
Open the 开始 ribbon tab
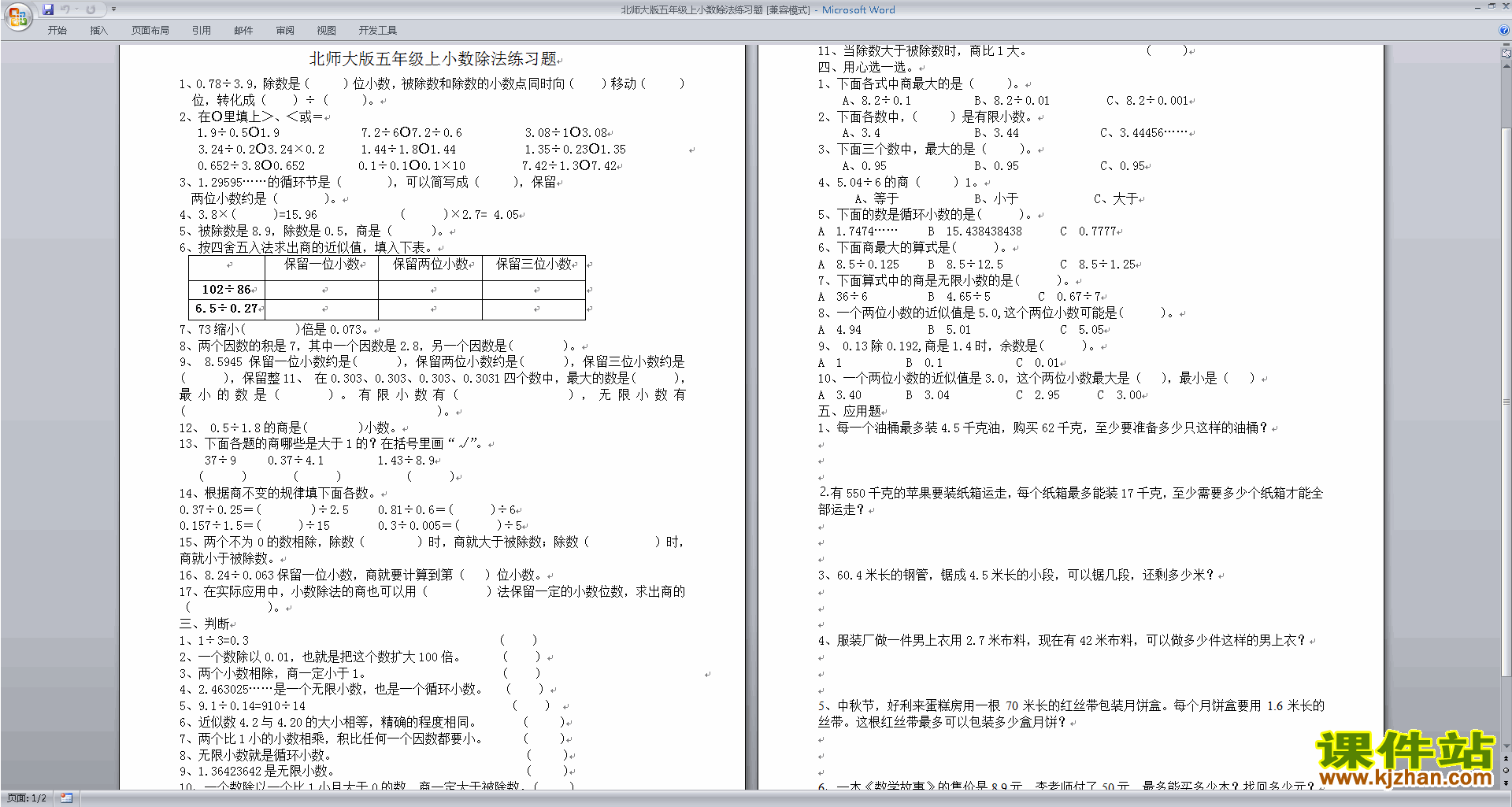pos(57,31)
